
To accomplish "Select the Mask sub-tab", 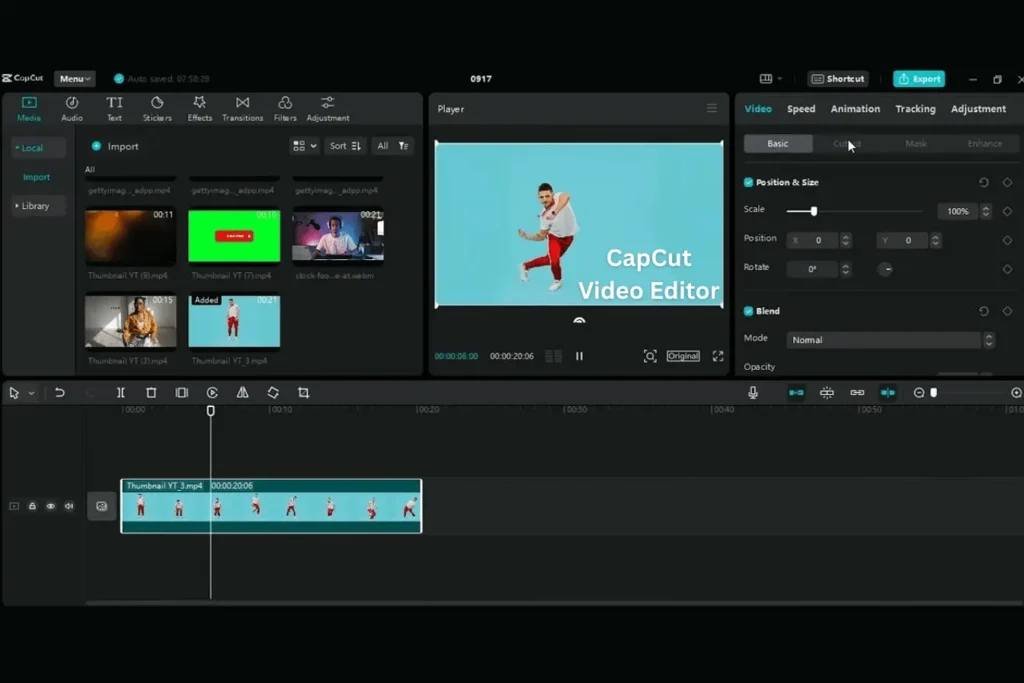I will point(916,144).
